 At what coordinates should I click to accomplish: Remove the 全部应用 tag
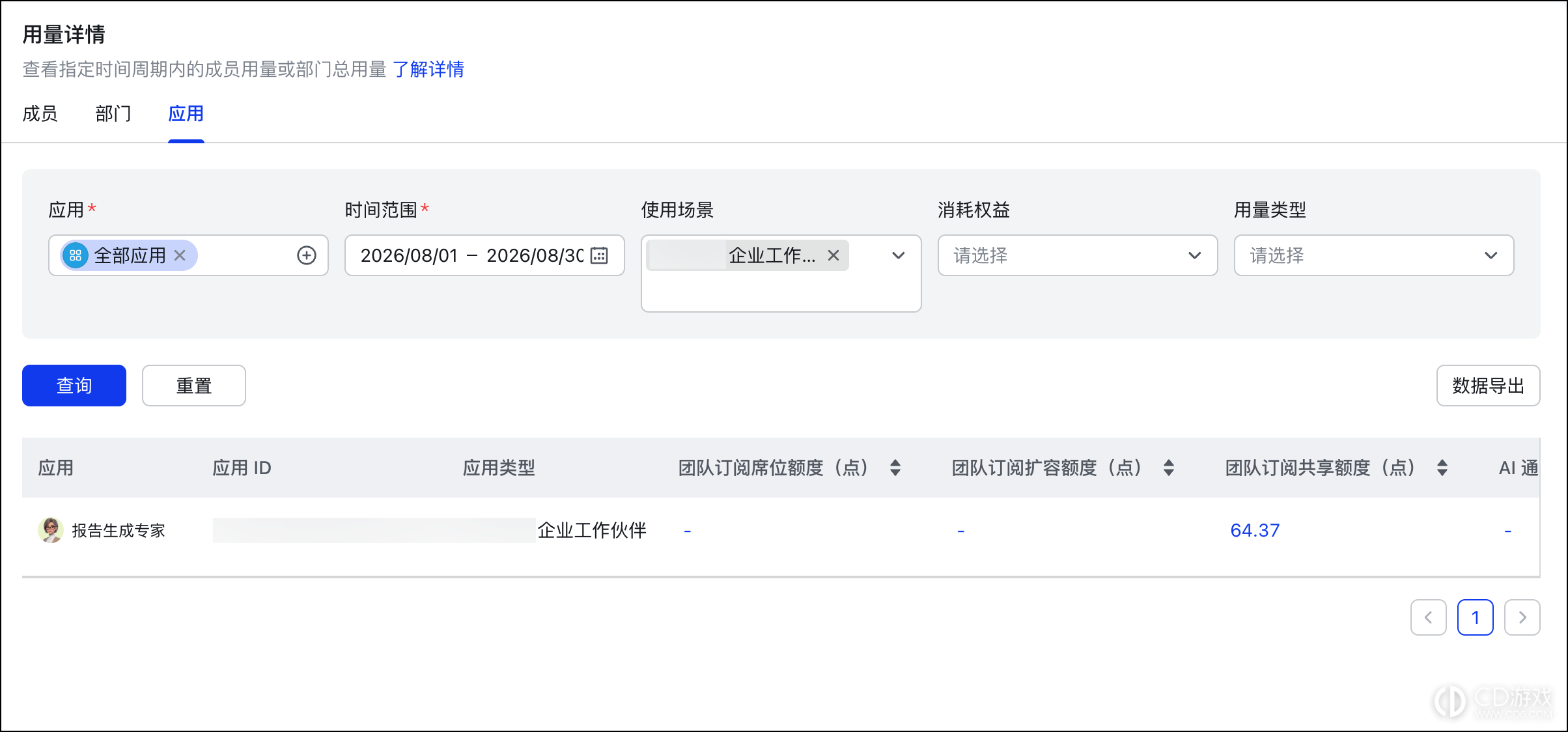180,255
